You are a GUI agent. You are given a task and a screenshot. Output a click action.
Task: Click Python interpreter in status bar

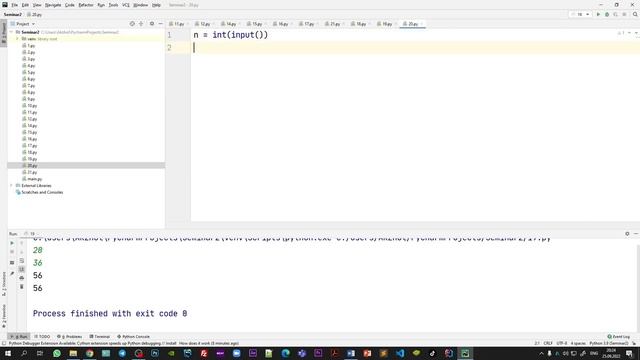[609, 343]
